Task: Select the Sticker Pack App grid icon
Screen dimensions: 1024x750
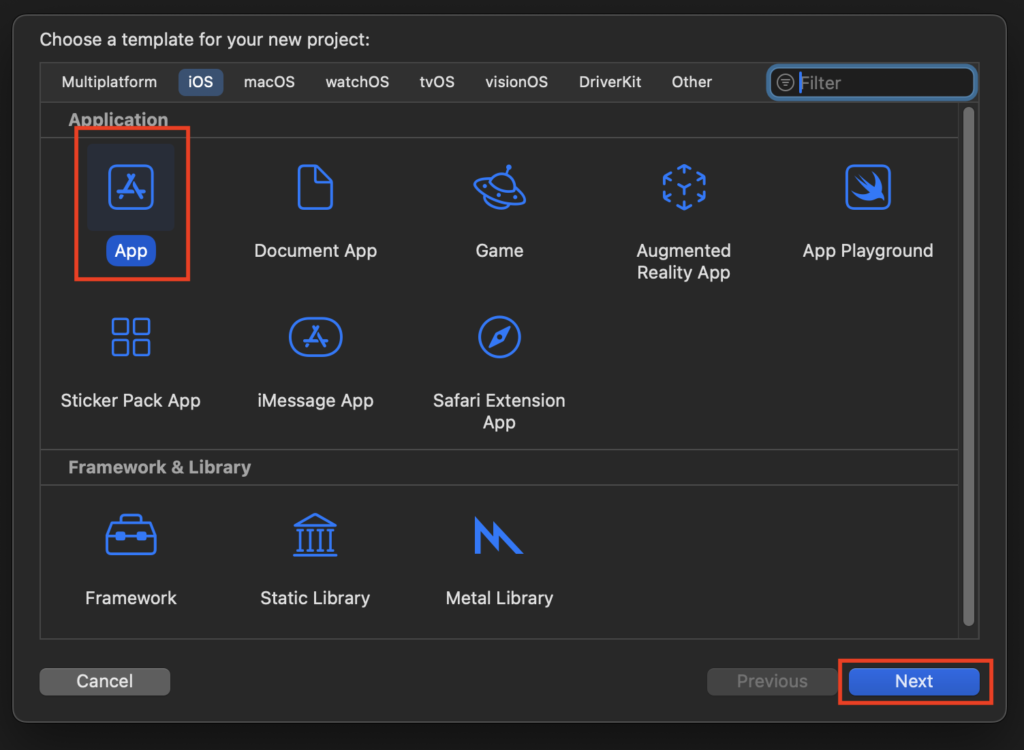Action: (131, 337)
